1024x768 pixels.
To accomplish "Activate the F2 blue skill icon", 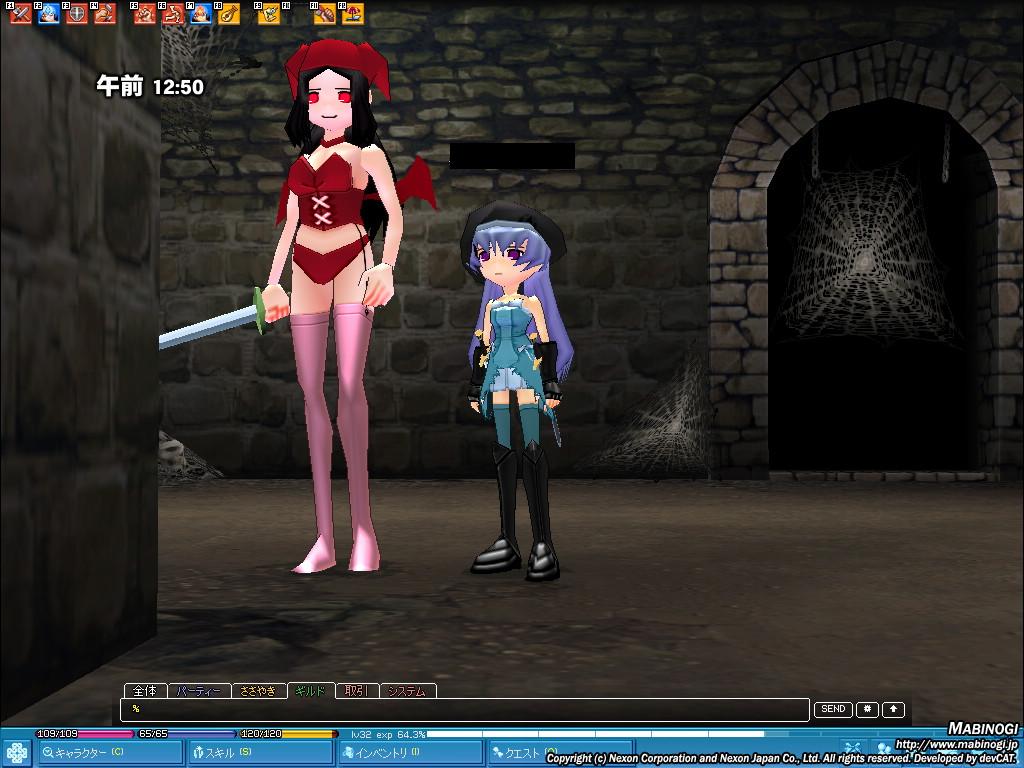I will (48, 14).
